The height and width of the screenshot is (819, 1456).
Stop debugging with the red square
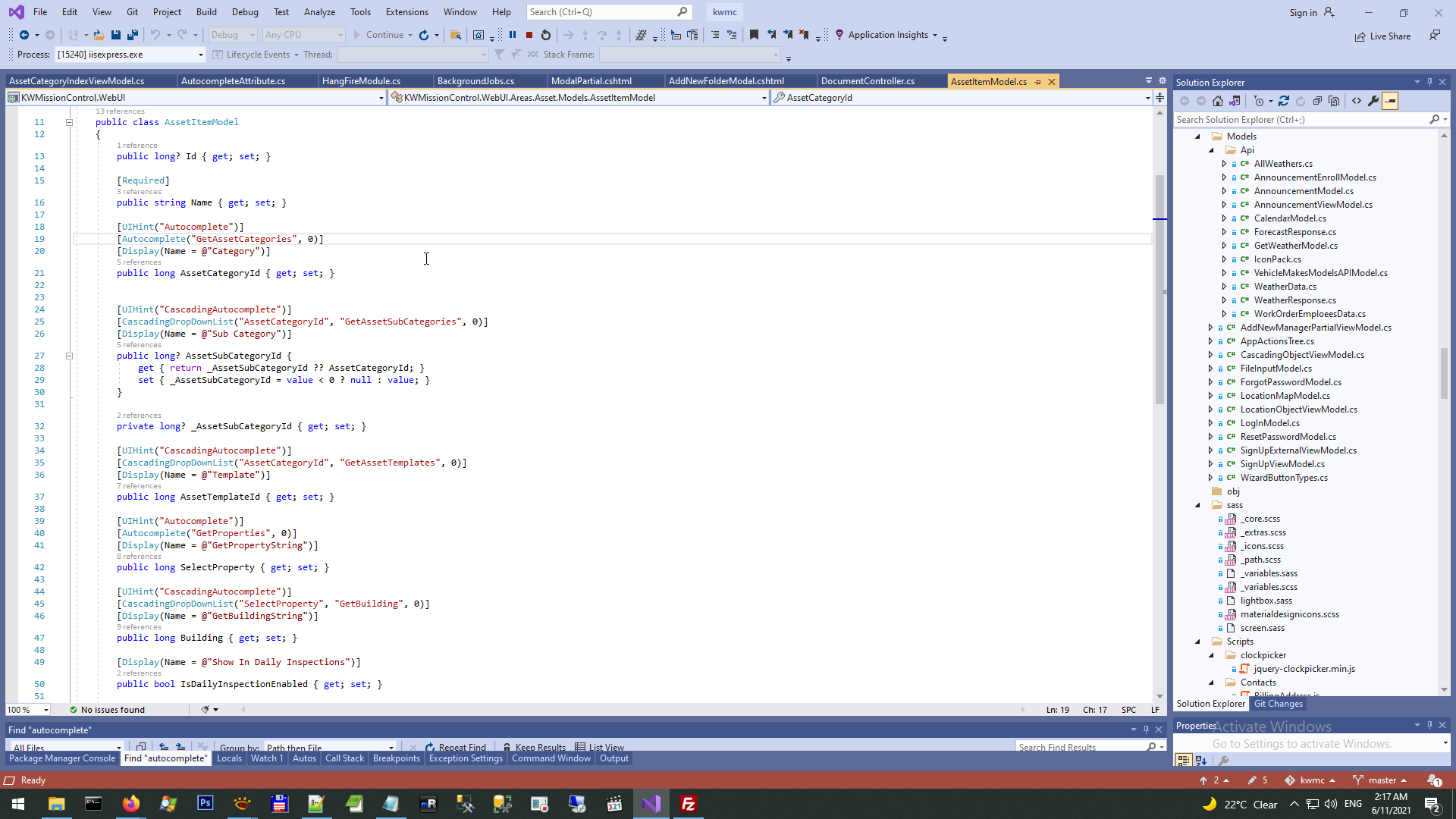(x=529, y=35)
